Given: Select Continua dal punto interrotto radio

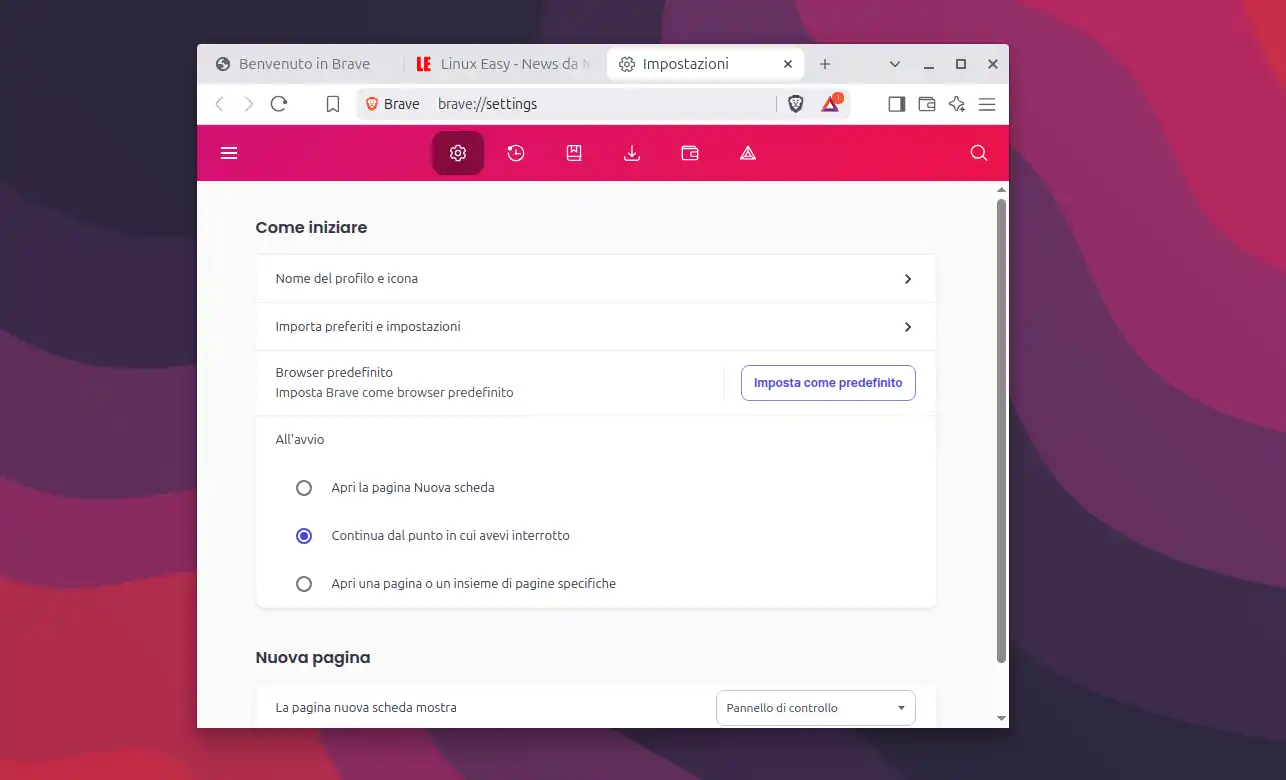Looking at the screenshot, I should pos(304,536).
